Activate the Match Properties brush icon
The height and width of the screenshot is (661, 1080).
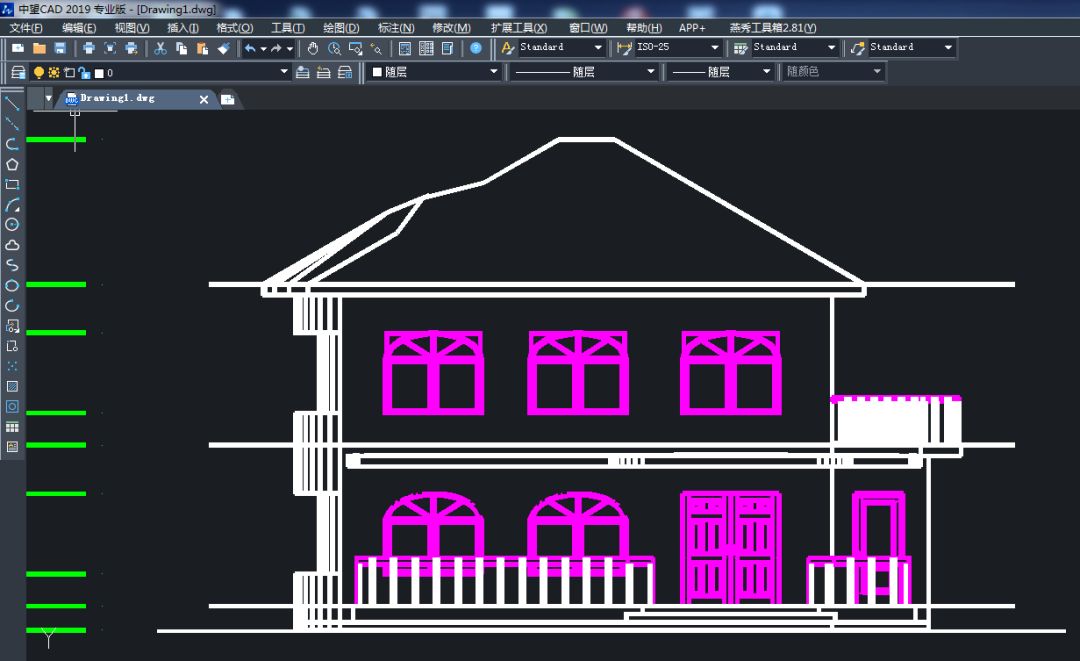coord(224,48)
